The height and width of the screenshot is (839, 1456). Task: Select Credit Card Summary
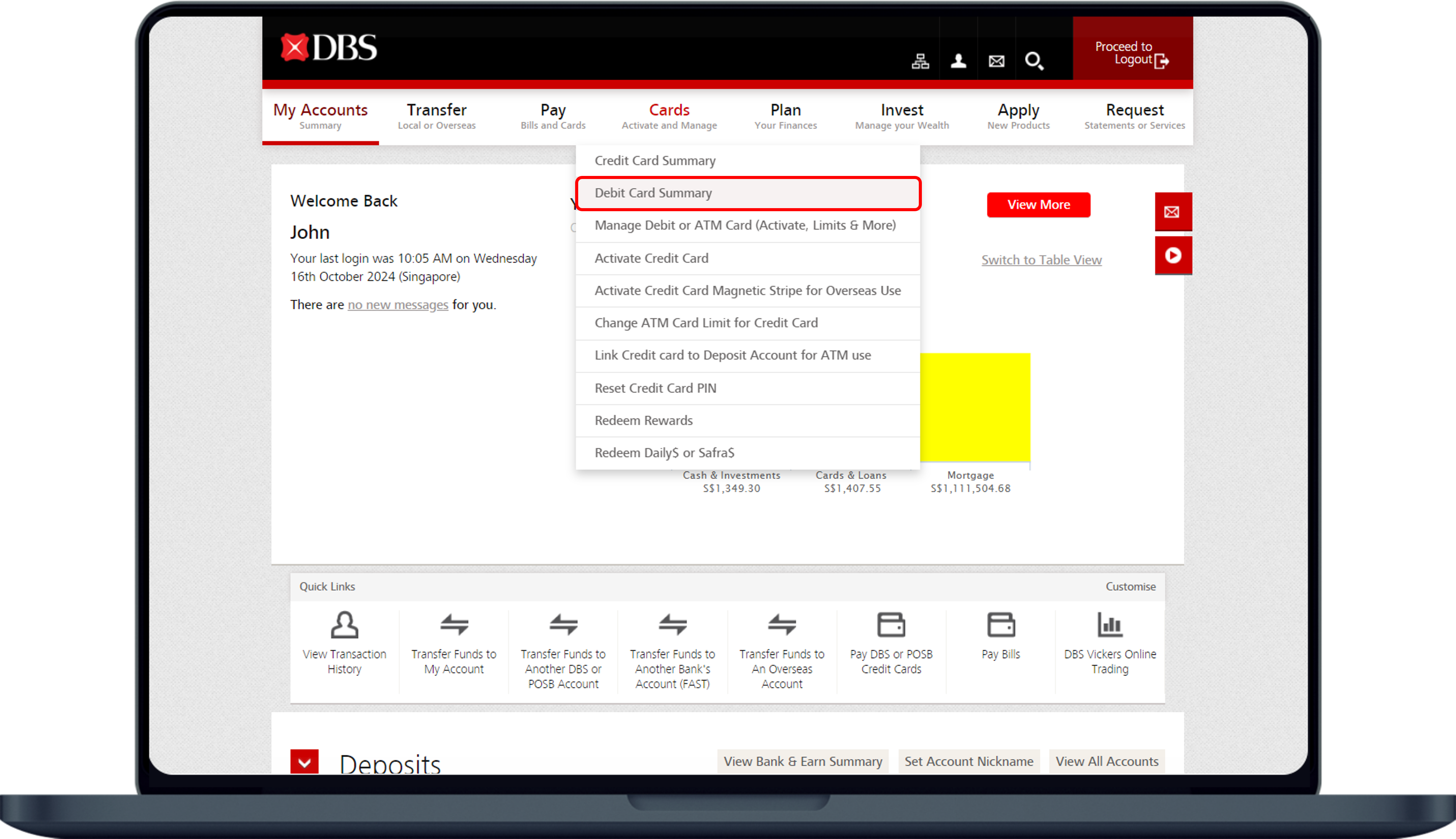748,161
